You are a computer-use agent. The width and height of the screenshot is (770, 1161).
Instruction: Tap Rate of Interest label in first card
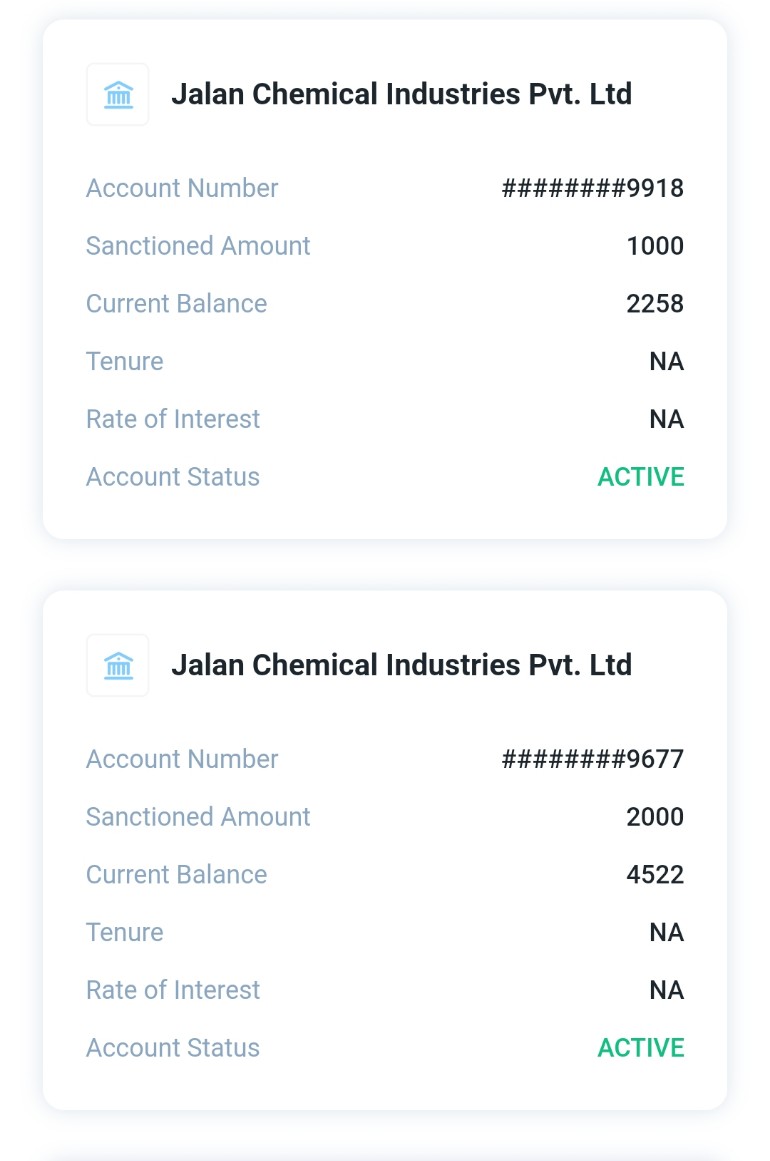(x=173, y=419)
